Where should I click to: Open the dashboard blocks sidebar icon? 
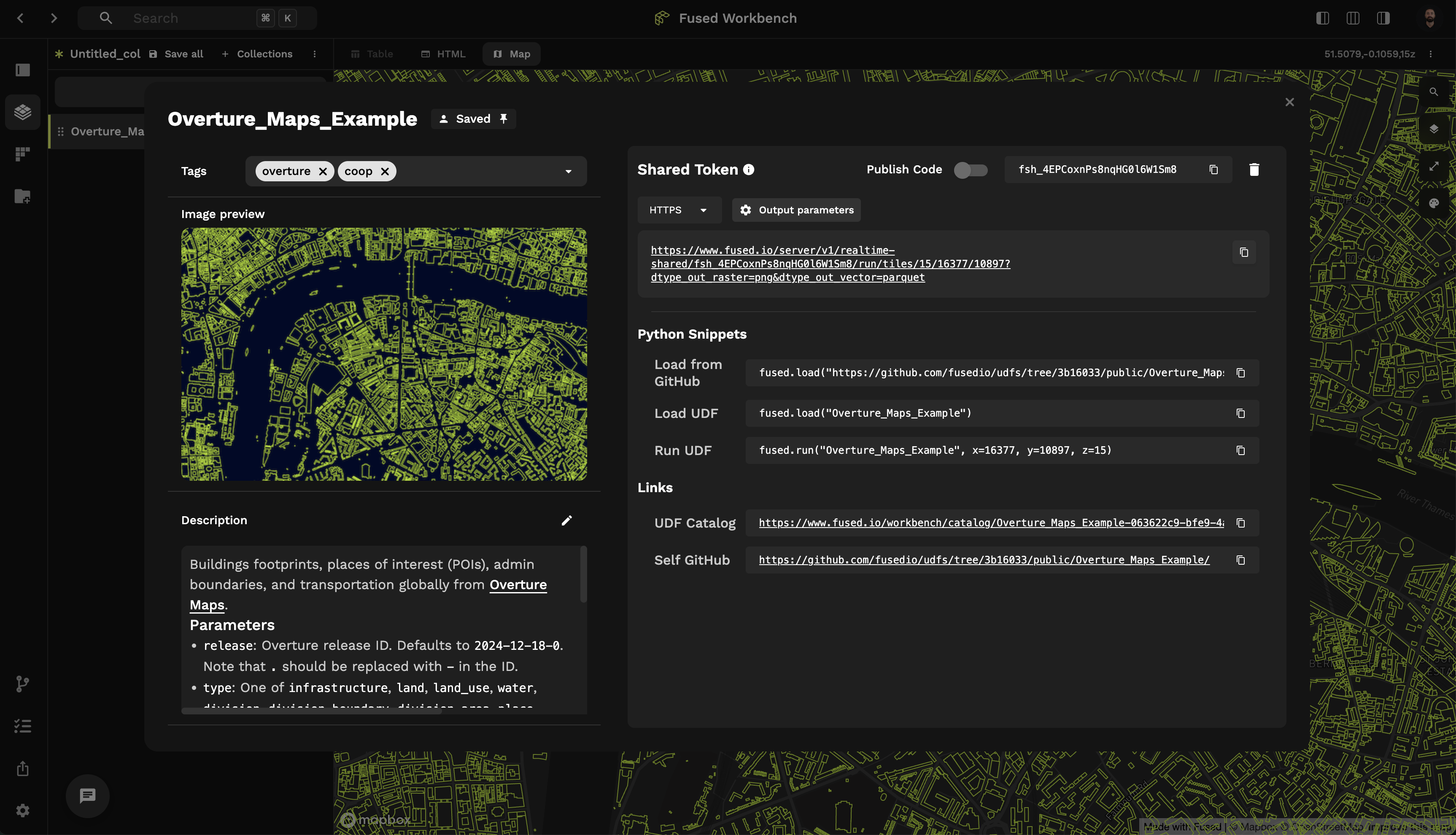(x=23, y=154)
